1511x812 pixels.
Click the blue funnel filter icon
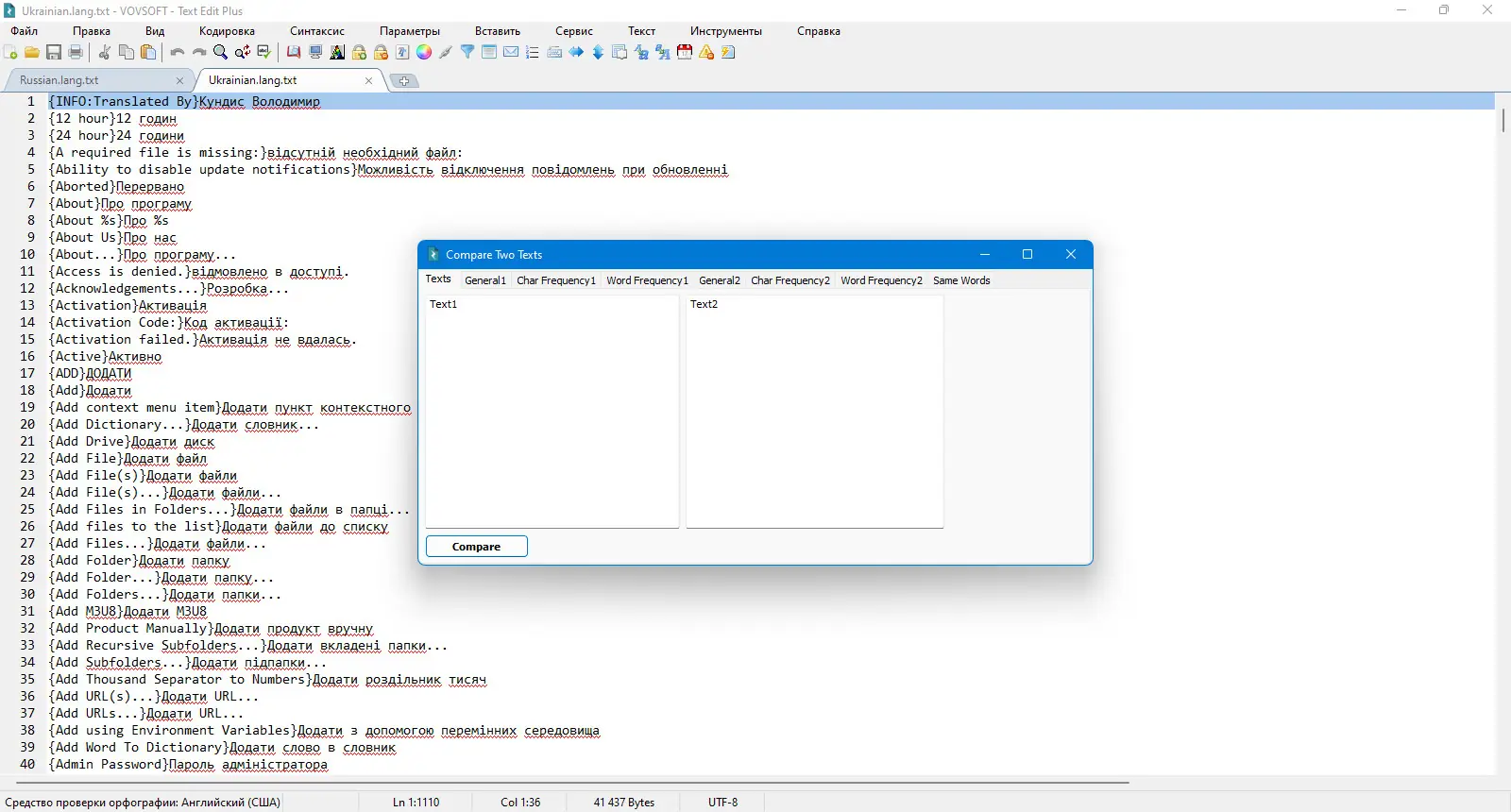tap(467, 53)
